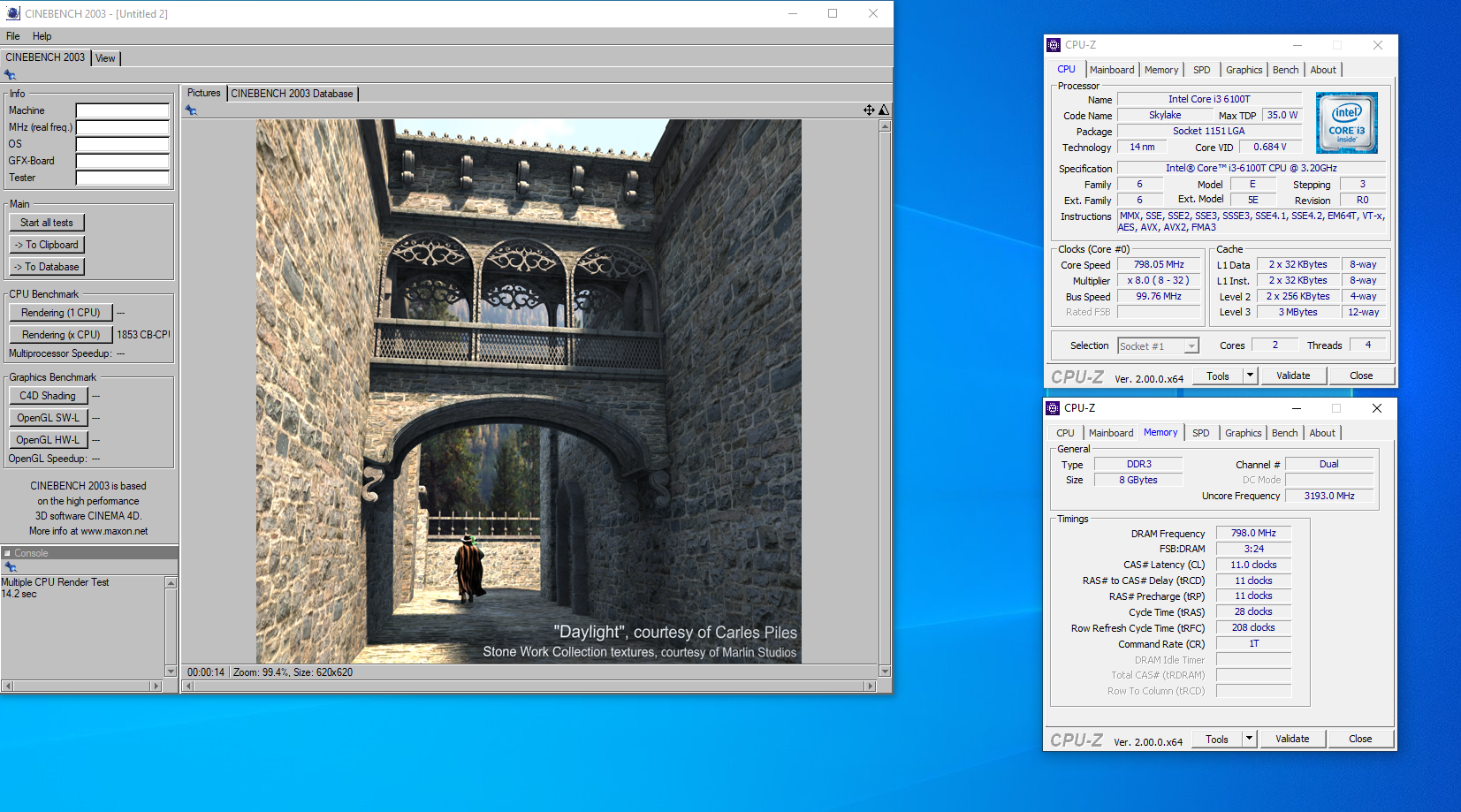Click Tools button in upper CPU-Z window
Image resolution: width=1461 pixels, height=812 pixels.
(x=1218, y=376)
